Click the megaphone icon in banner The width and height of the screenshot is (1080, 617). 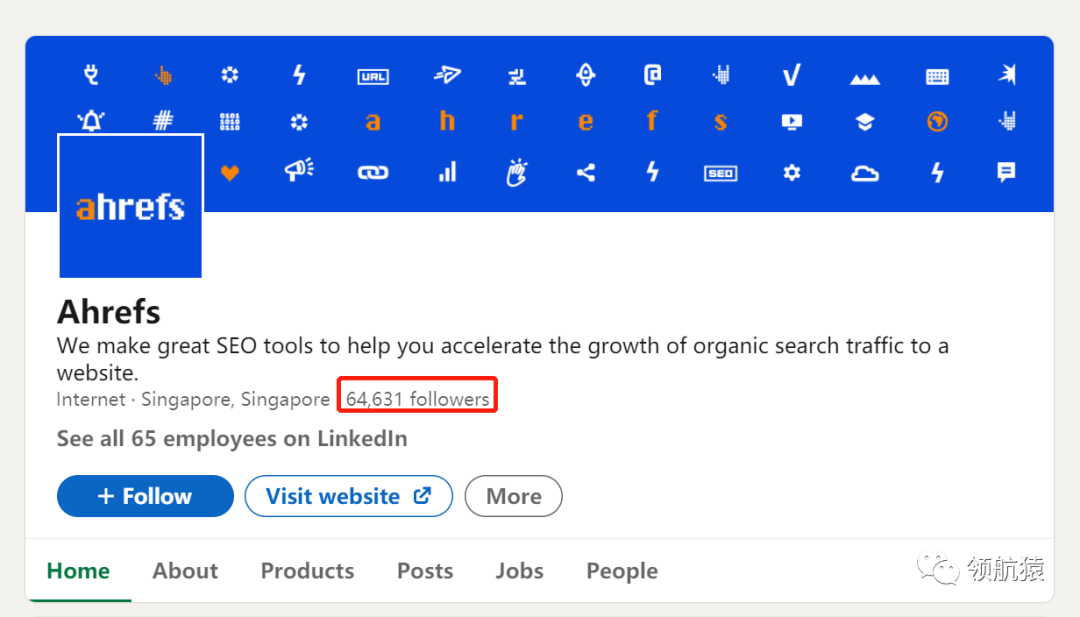pyautogui.click(x=299, y=171)
